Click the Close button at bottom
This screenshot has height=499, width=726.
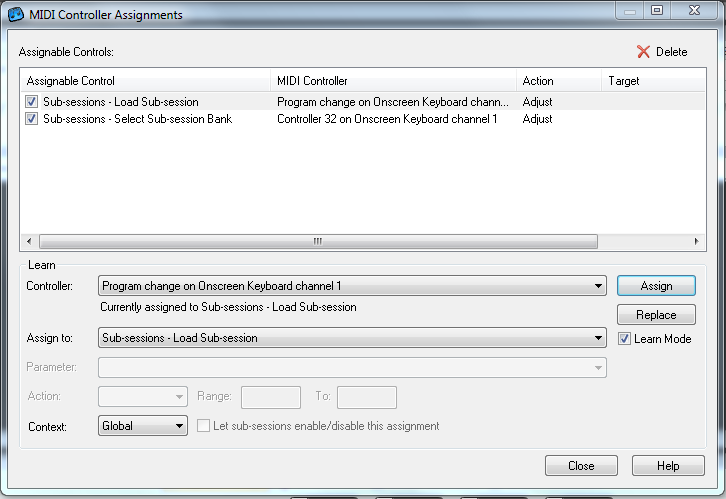[x=581, y=466]
